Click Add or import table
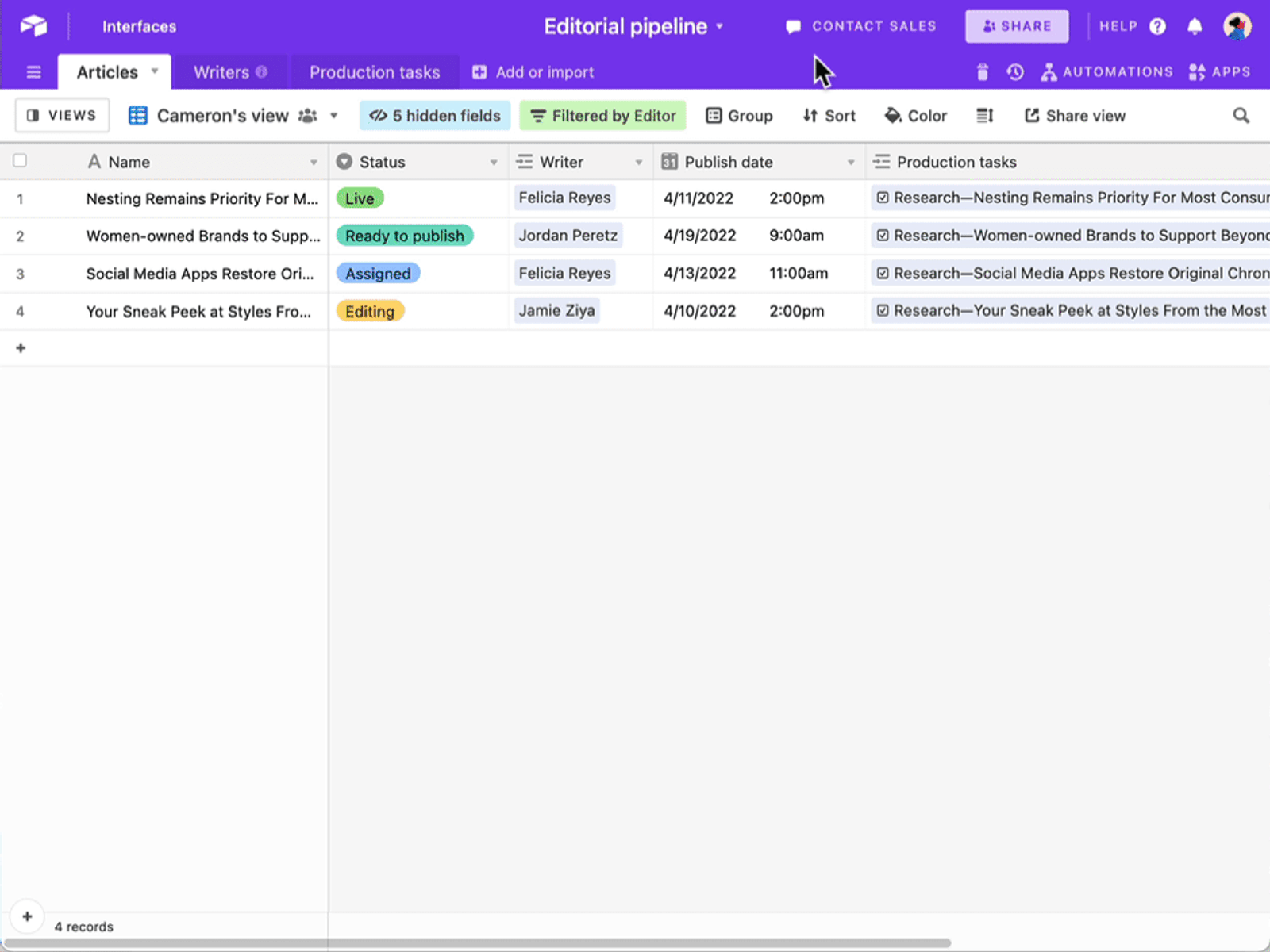This screenshot has height=952, width=1270. coord(533,72)
